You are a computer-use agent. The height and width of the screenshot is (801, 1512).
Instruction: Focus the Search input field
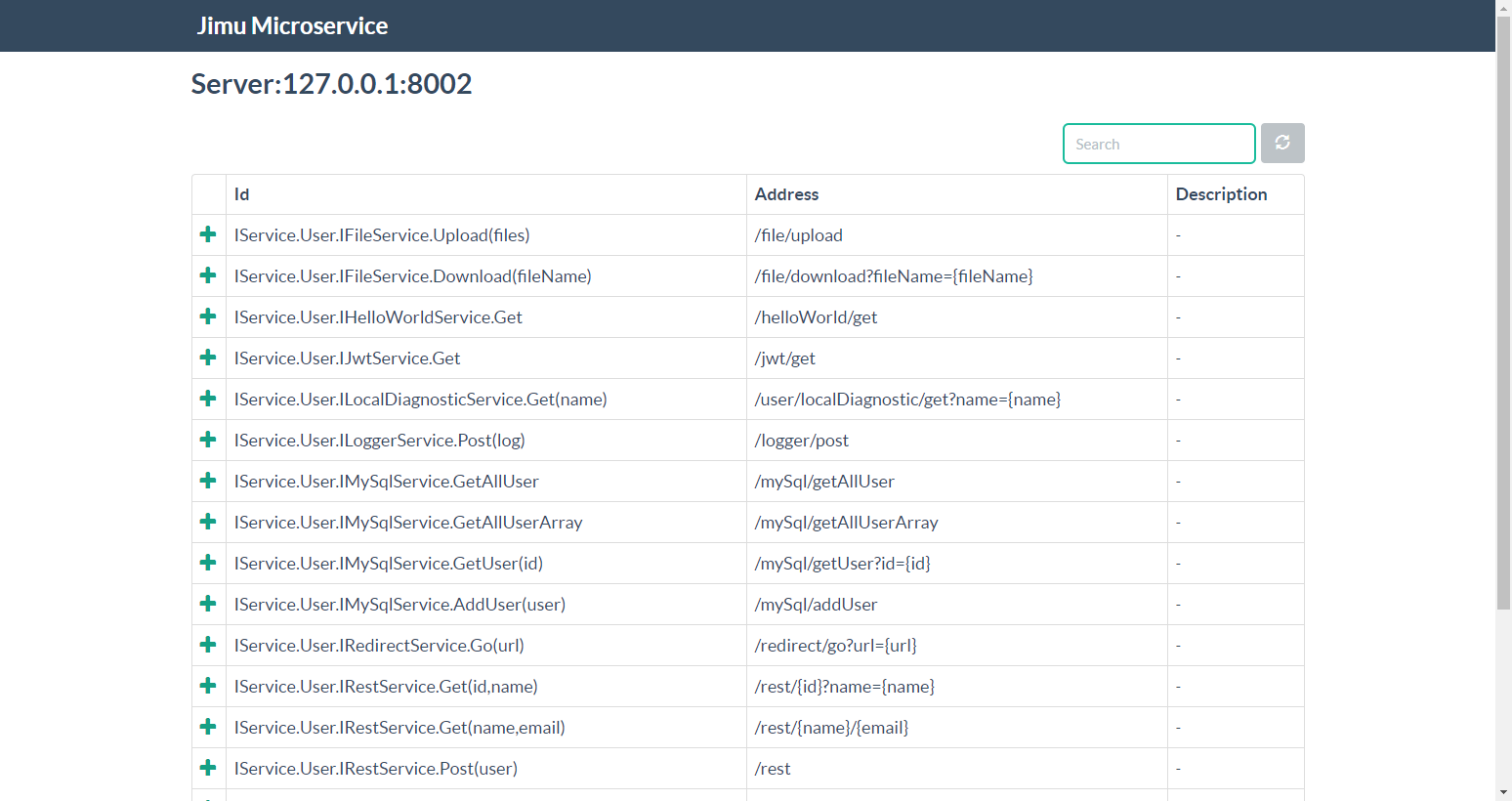1158,144
